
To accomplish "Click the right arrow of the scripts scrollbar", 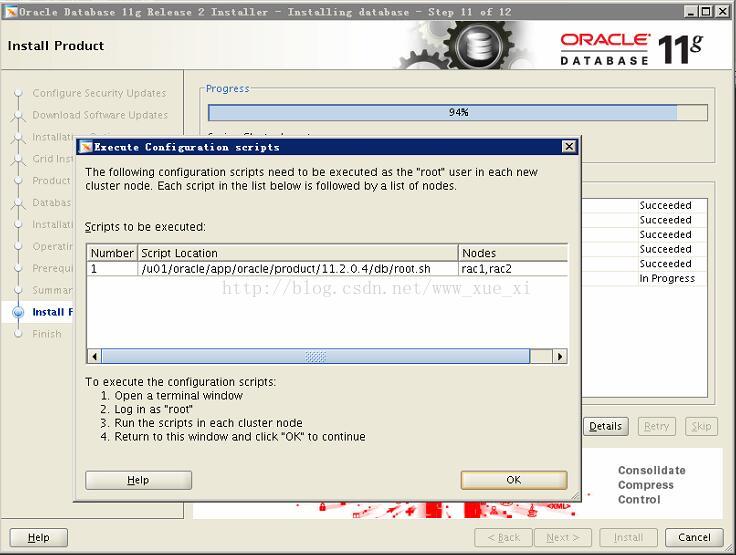I will pyautogui.click(x=560, y=356).
